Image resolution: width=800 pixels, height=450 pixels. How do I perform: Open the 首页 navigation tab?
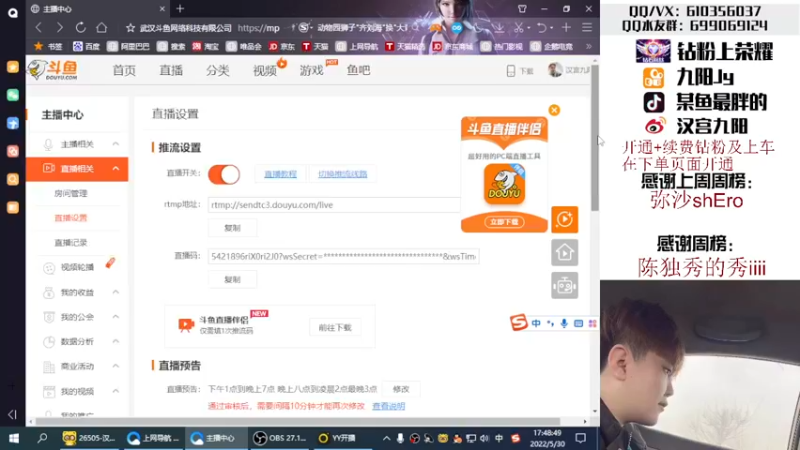(x=124, y=70)
